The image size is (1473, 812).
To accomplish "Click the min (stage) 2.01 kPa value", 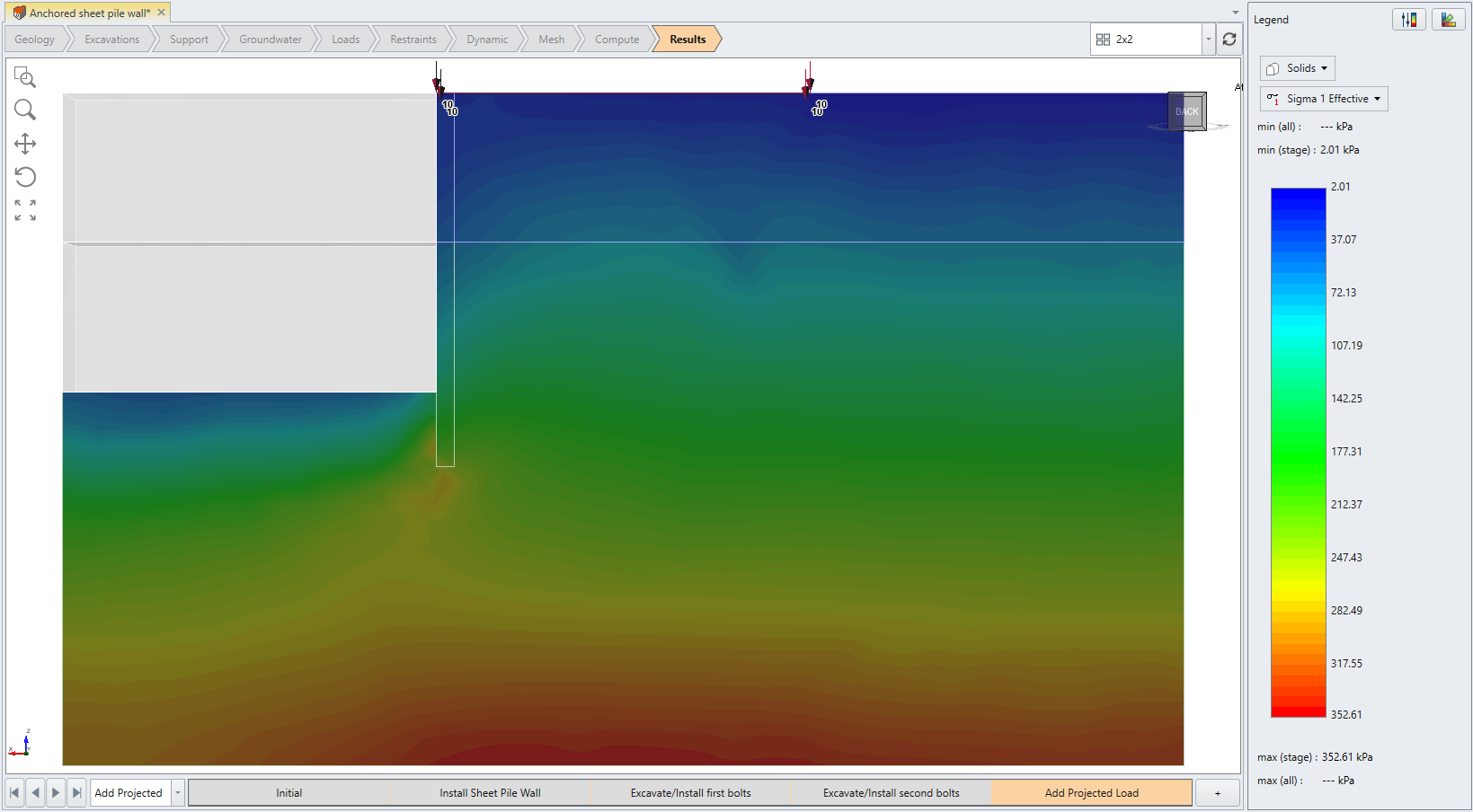I will [x=1339, y=150].
